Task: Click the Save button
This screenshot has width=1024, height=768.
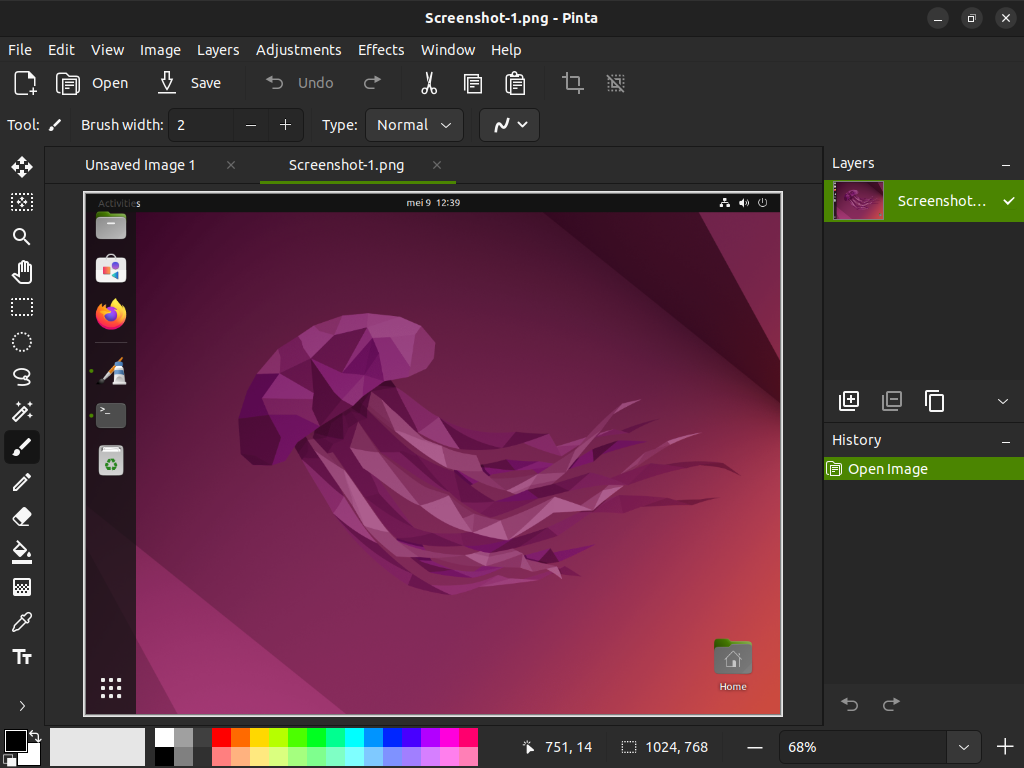Action: [x=189, y=83]
